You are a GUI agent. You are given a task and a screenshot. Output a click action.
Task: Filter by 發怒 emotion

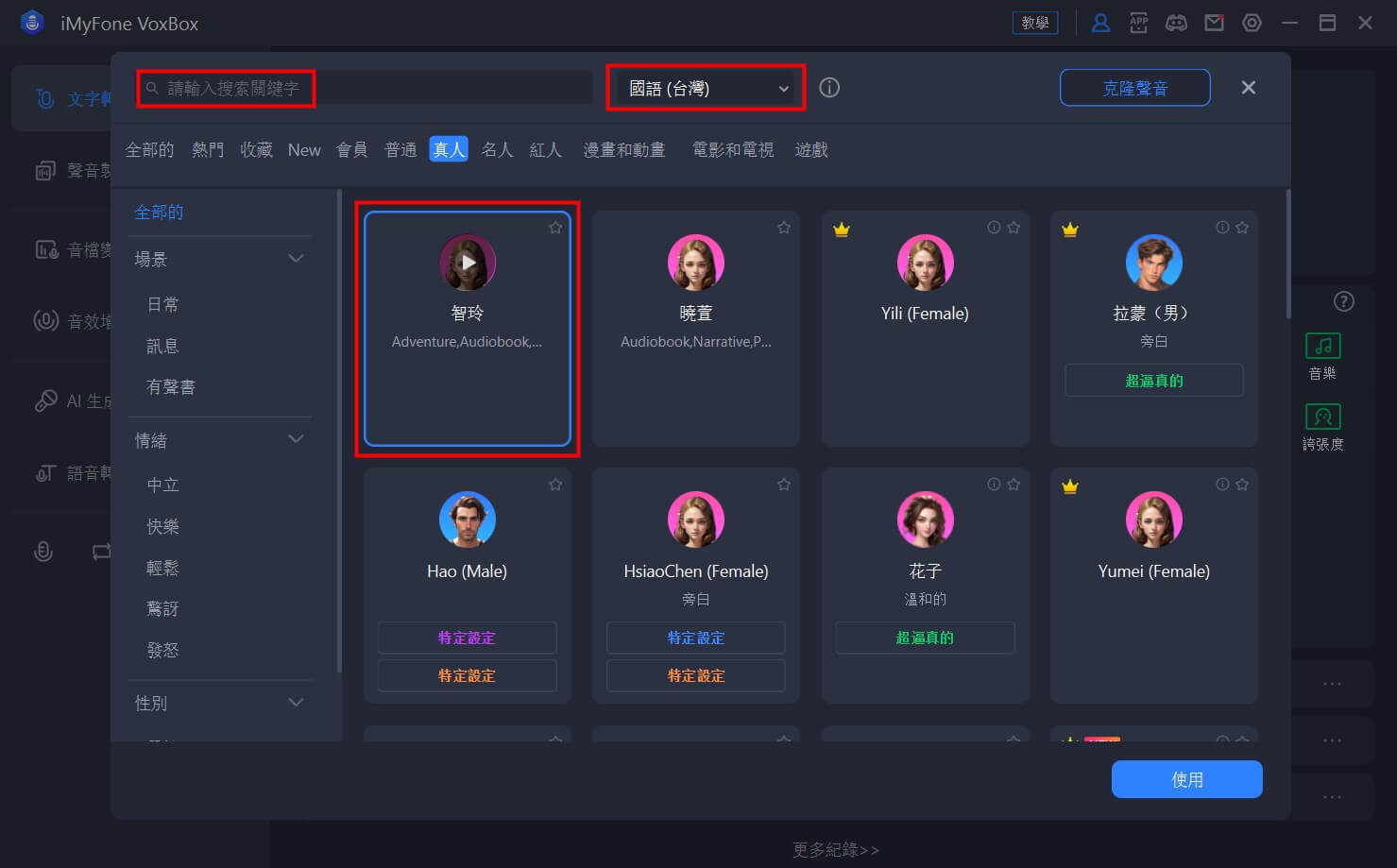point(162,651)
